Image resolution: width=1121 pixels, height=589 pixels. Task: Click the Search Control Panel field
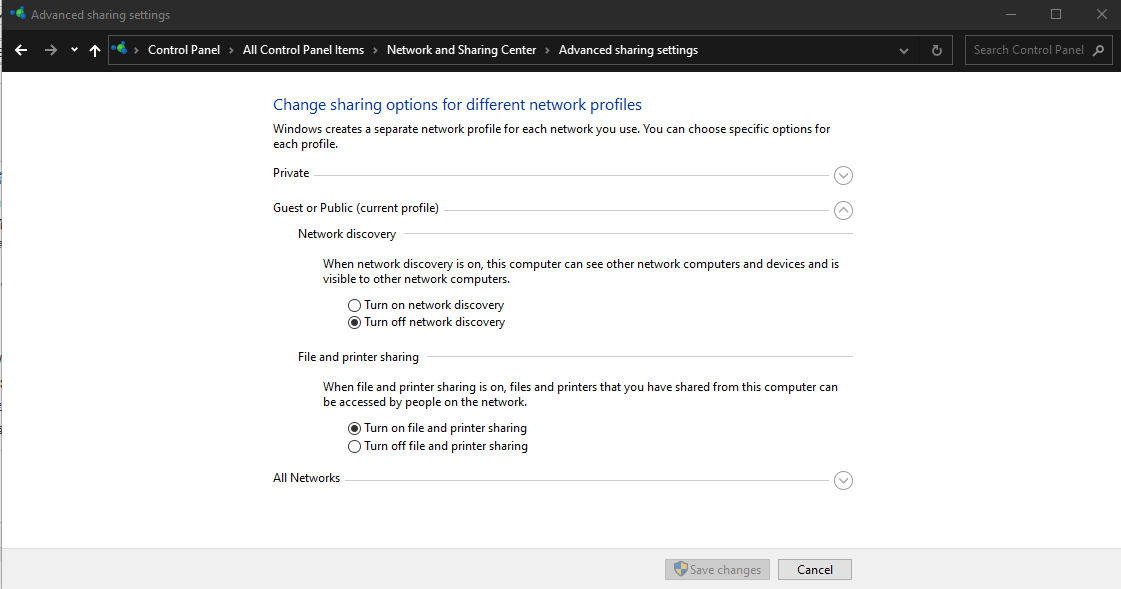[x=1027, y=50]
